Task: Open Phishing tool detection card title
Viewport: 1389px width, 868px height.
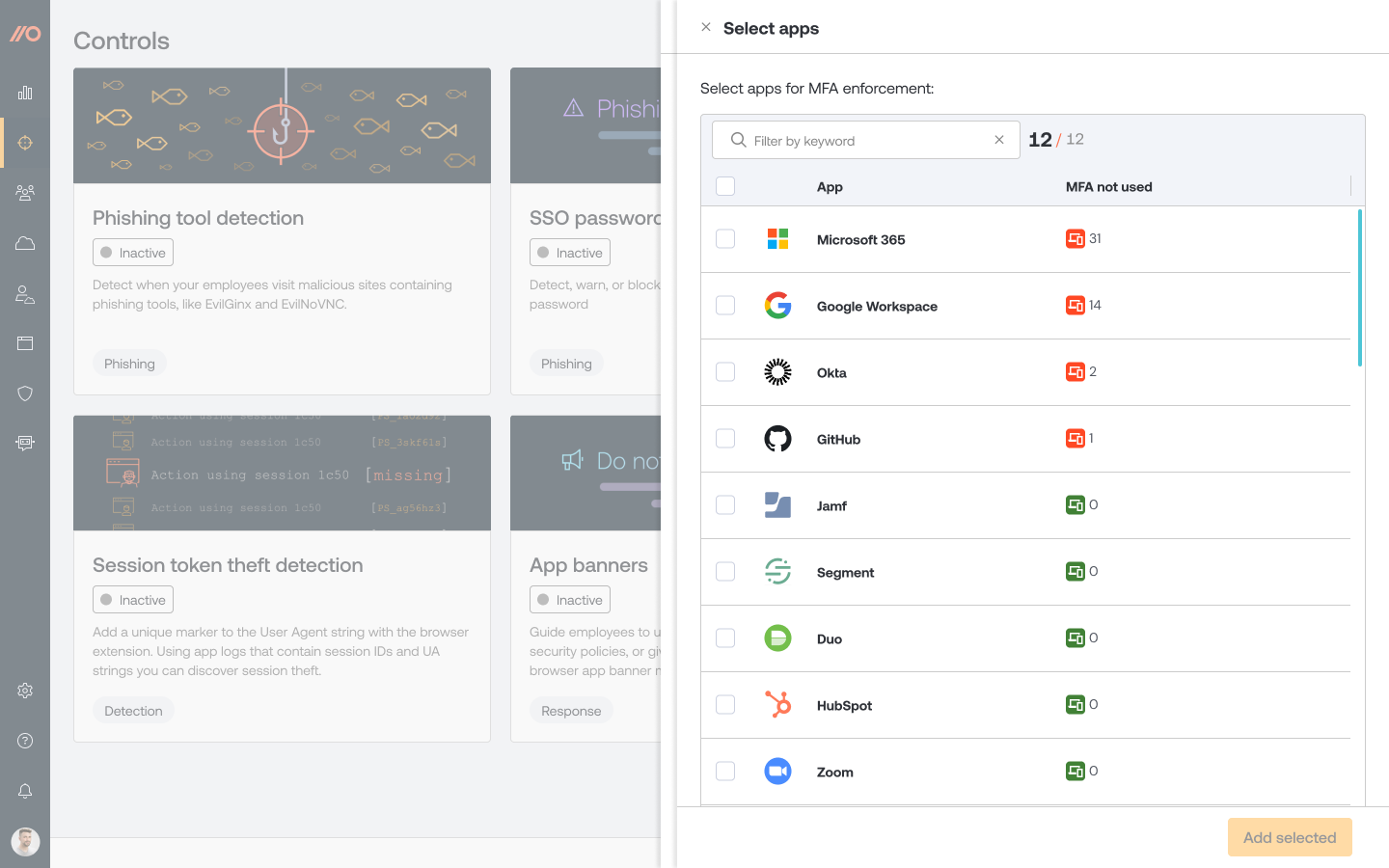Action: pyautogui.click(x=198, y=218)
